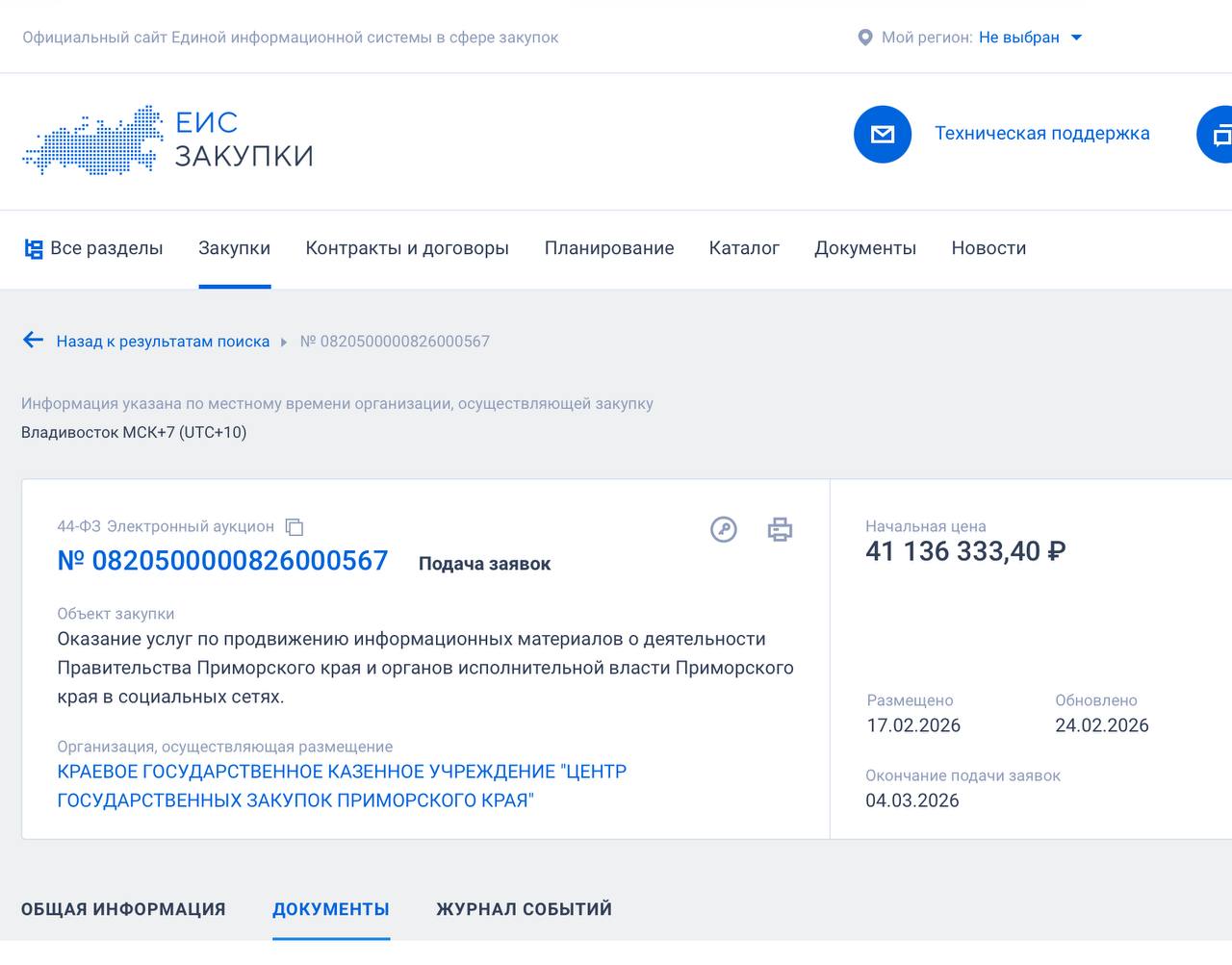Open the Все разделы sections icon

[34, 249]
